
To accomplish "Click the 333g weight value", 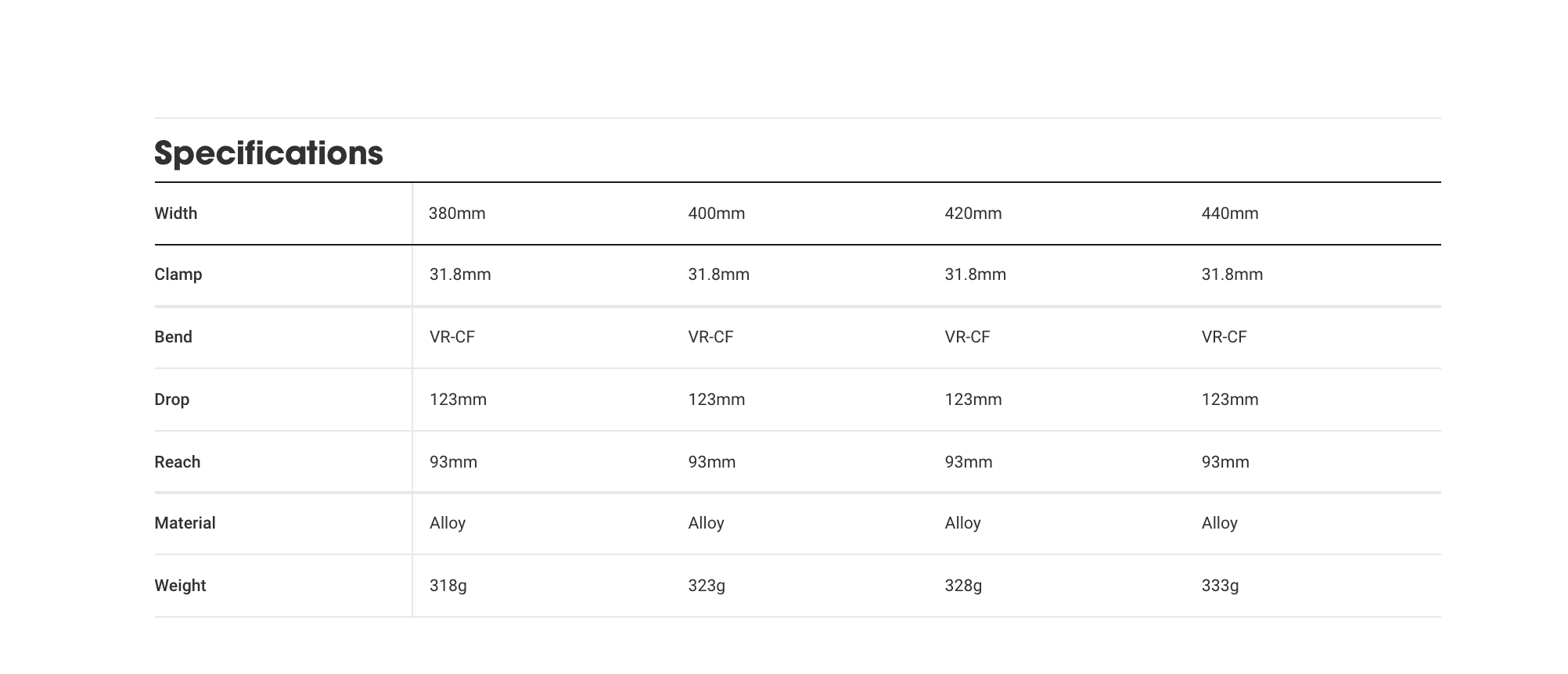I will point(1220,586).
